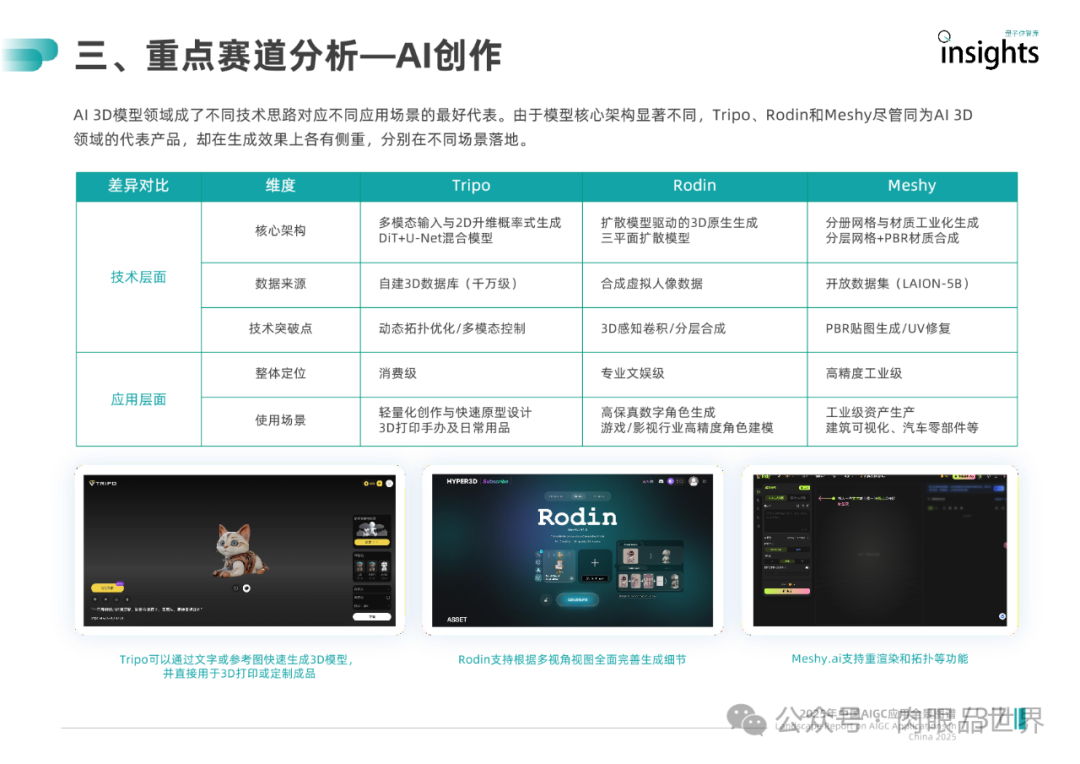Screen dimensions: 1080x764
Task: Select the 技术层面 row group label
Action: 138,277
